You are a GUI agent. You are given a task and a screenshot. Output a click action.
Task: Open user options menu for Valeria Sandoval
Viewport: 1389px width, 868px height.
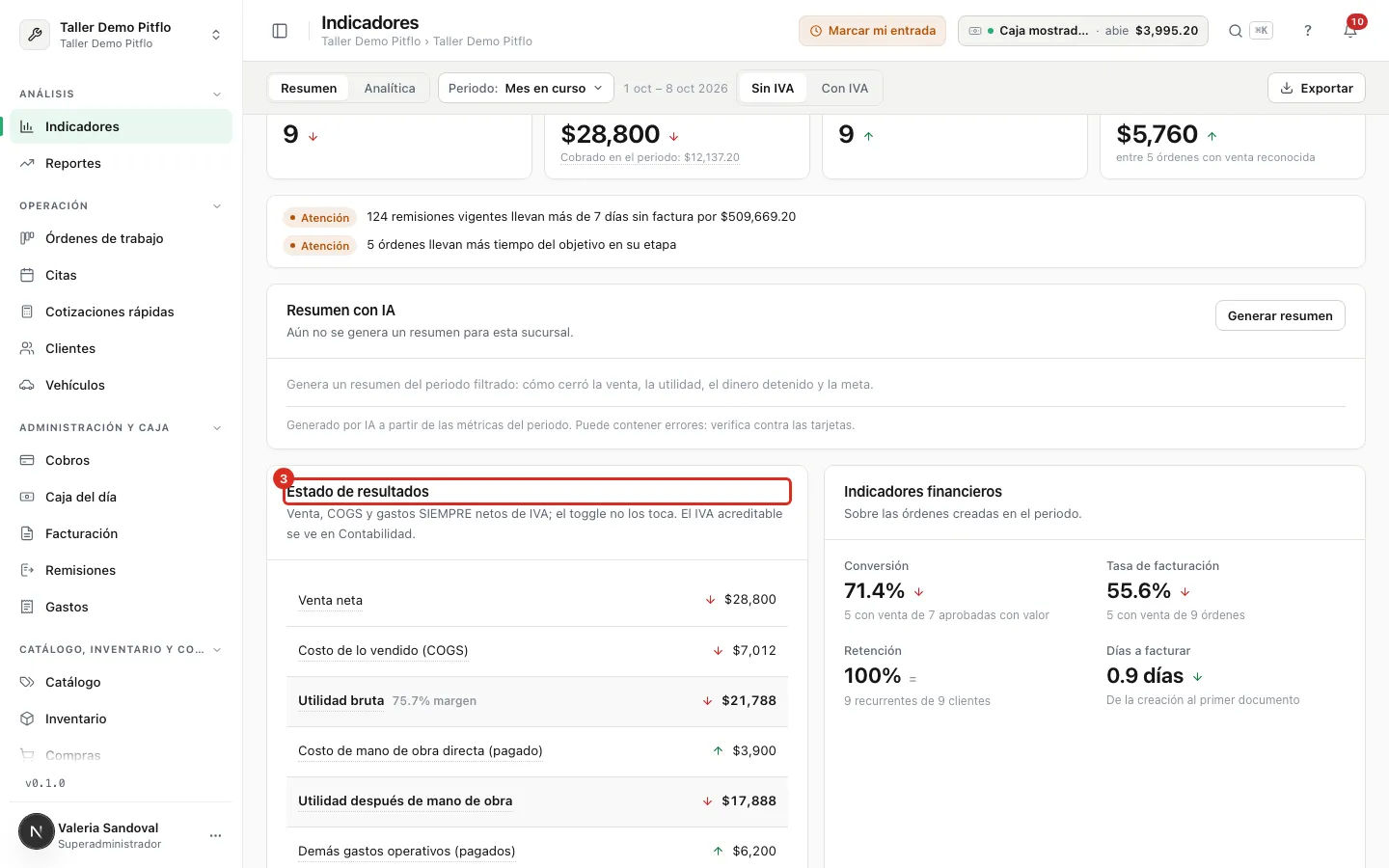[216, 835]
